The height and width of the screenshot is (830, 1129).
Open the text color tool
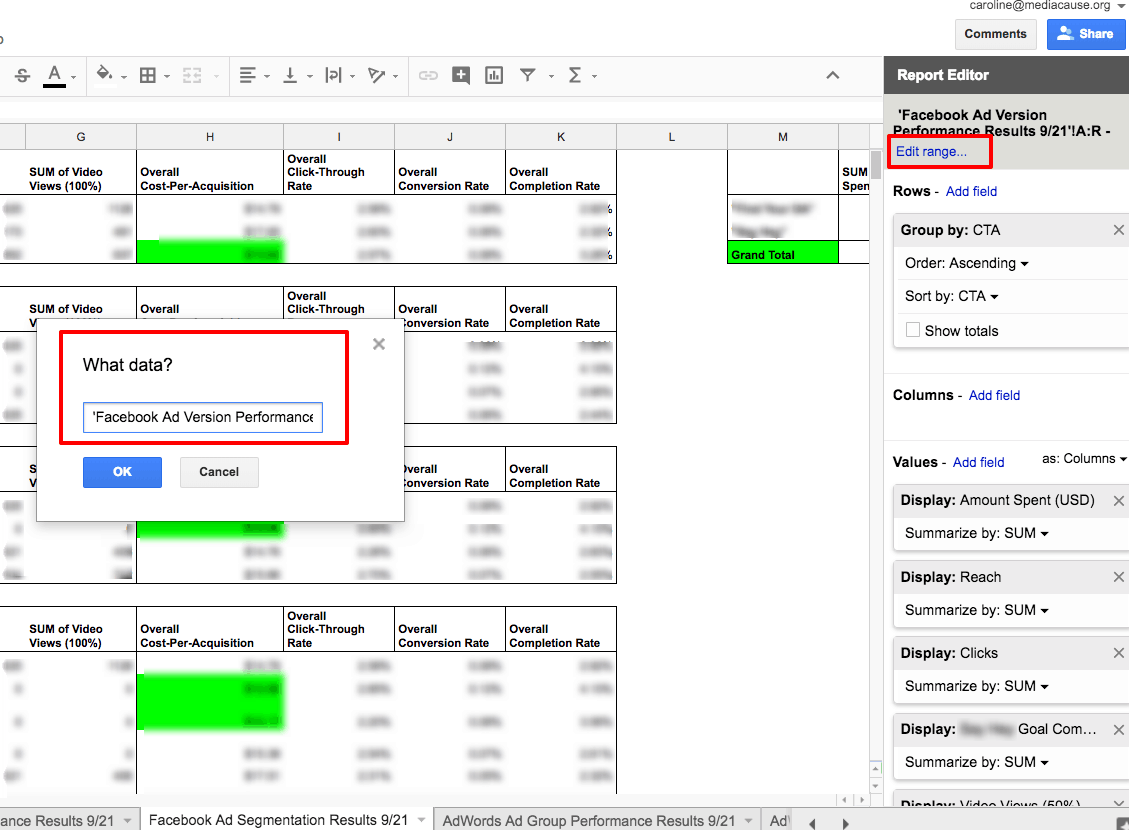(56, 75)
